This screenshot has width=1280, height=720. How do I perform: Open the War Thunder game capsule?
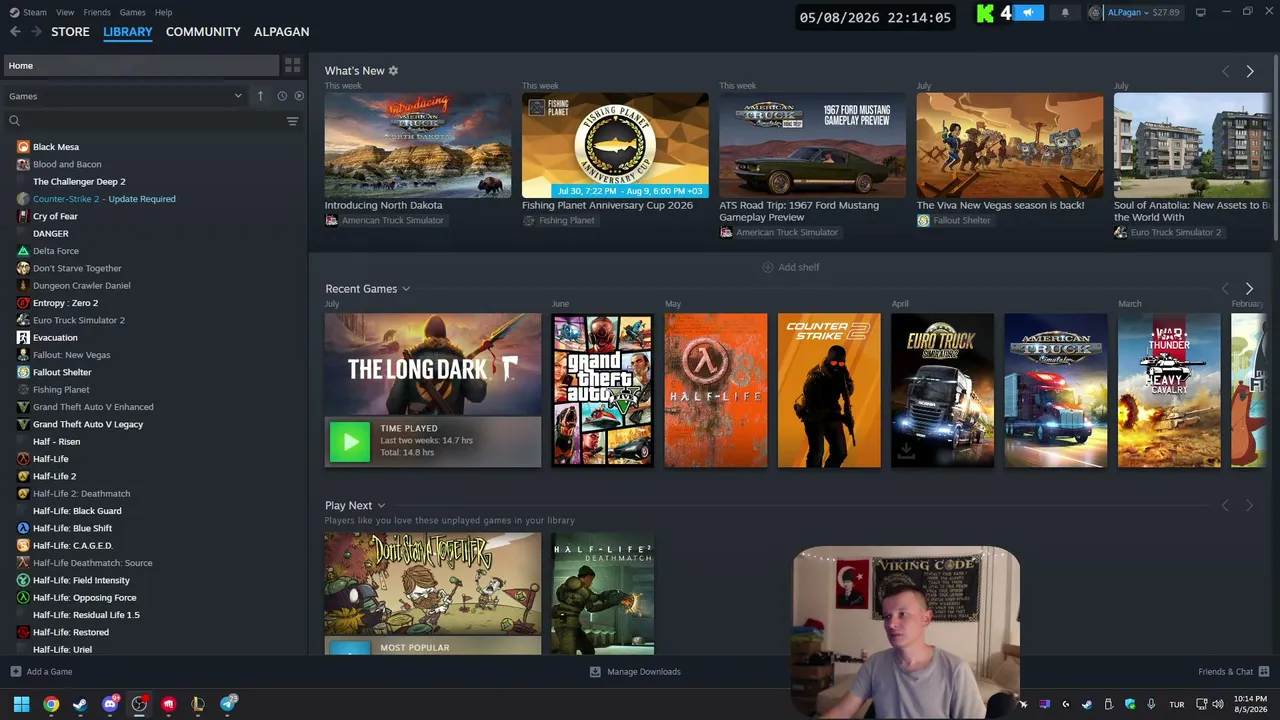coord(1169,390)
